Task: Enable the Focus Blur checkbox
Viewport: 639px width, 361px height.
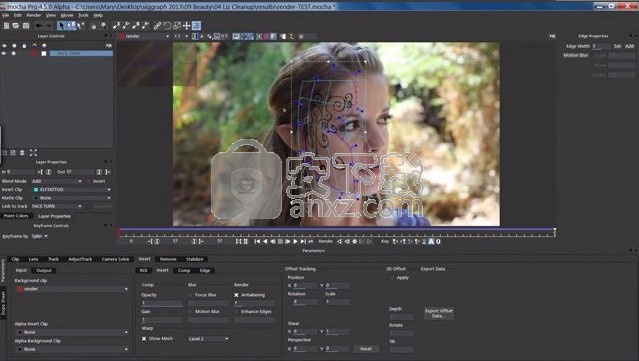Action: (x=190, y=295)
